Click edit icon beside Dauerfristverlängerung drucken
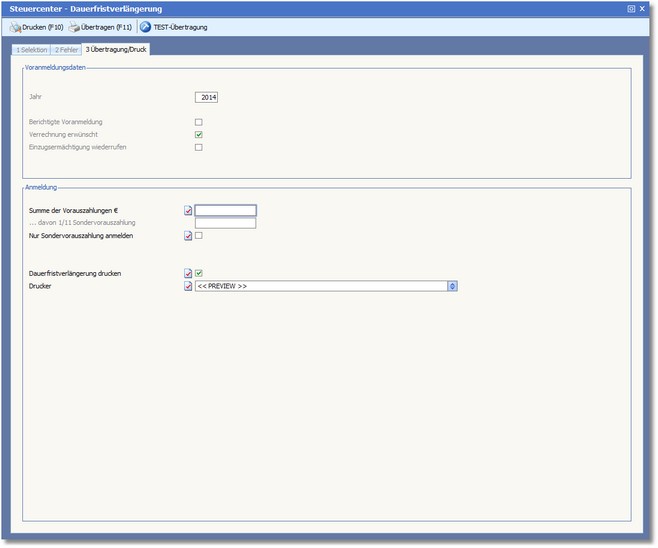This screenshot has height=548, width=658. [x=188, y=273]
